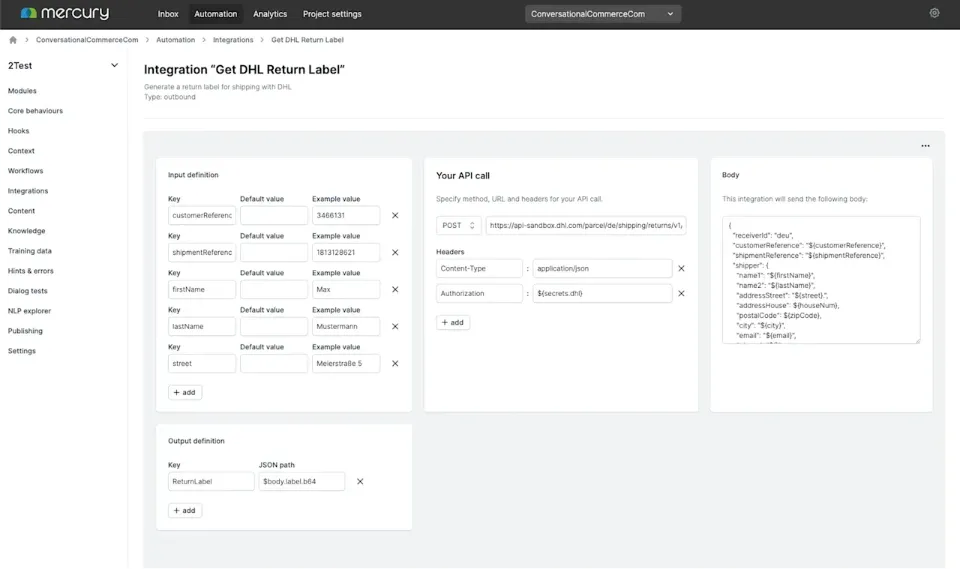Delete the Authorization header

[x=681, y=293]
